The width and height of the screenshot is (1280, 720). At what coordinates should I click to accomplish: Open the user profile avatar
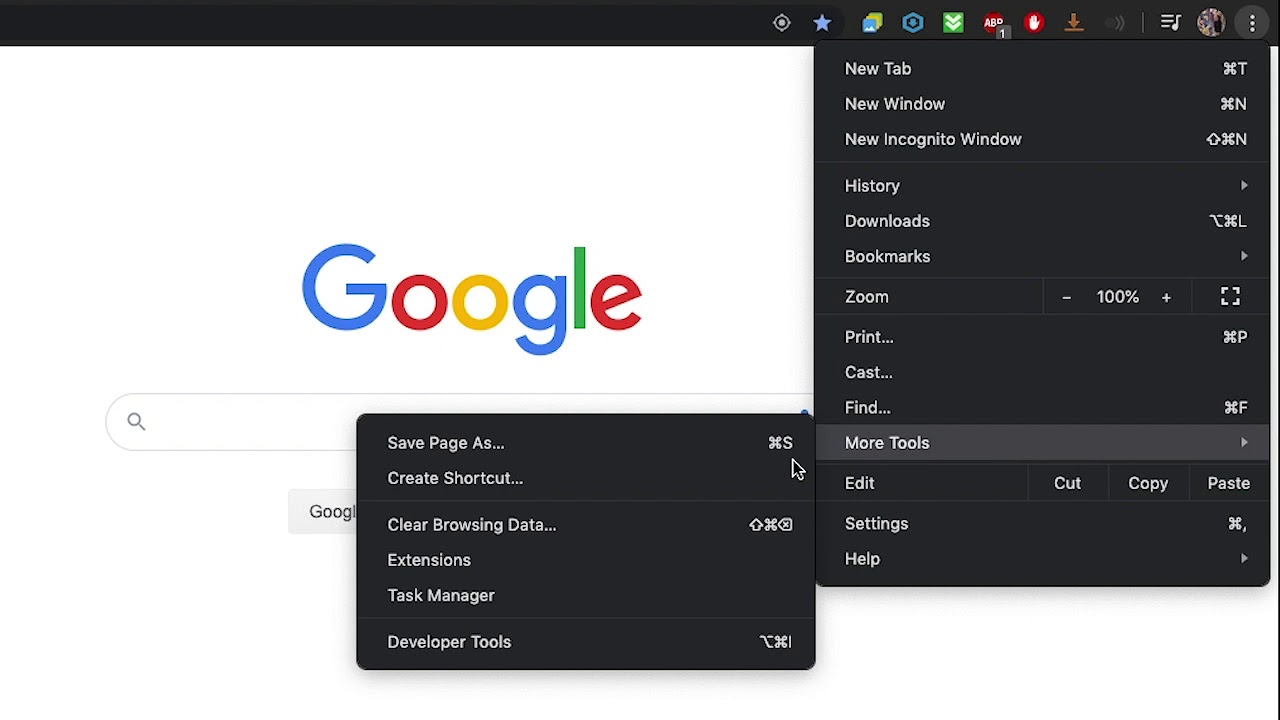coord(1211,23)
